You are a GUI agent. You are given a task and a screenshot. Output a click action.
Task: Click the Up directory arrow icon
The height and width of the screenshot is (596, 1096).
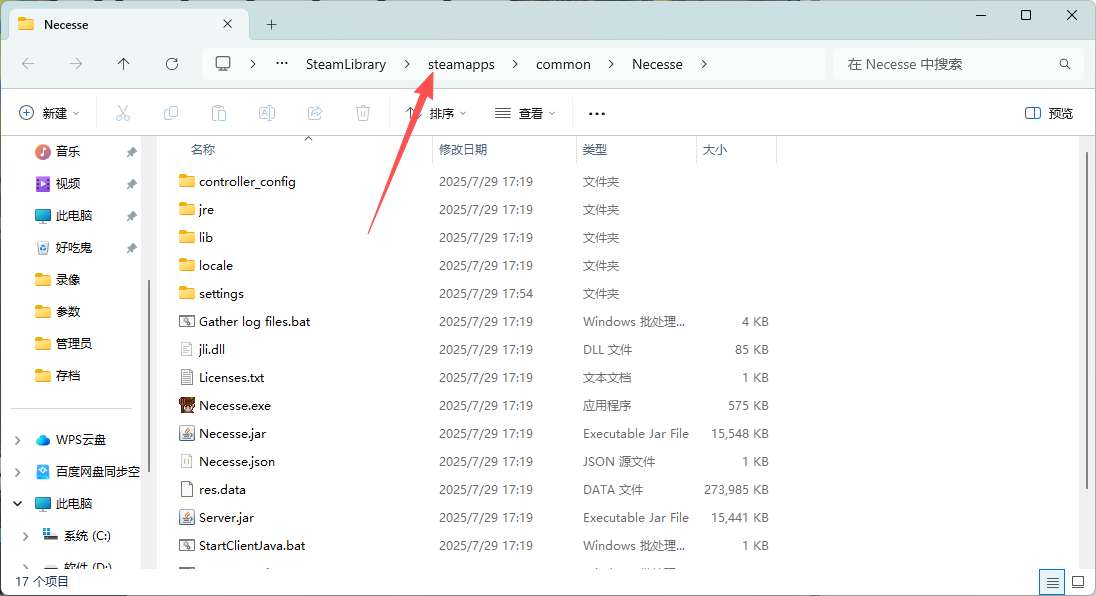coord(123,64)
